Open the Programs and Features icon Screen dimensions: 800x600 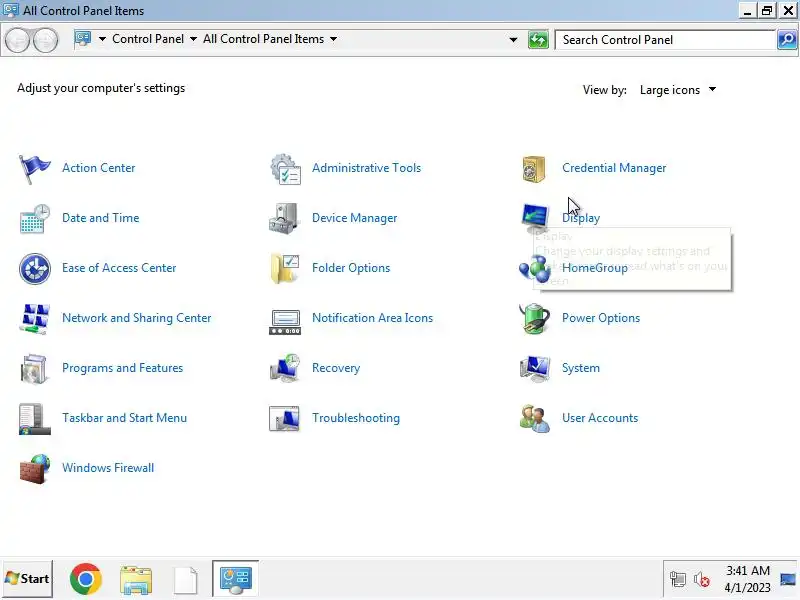click(34, 368)
